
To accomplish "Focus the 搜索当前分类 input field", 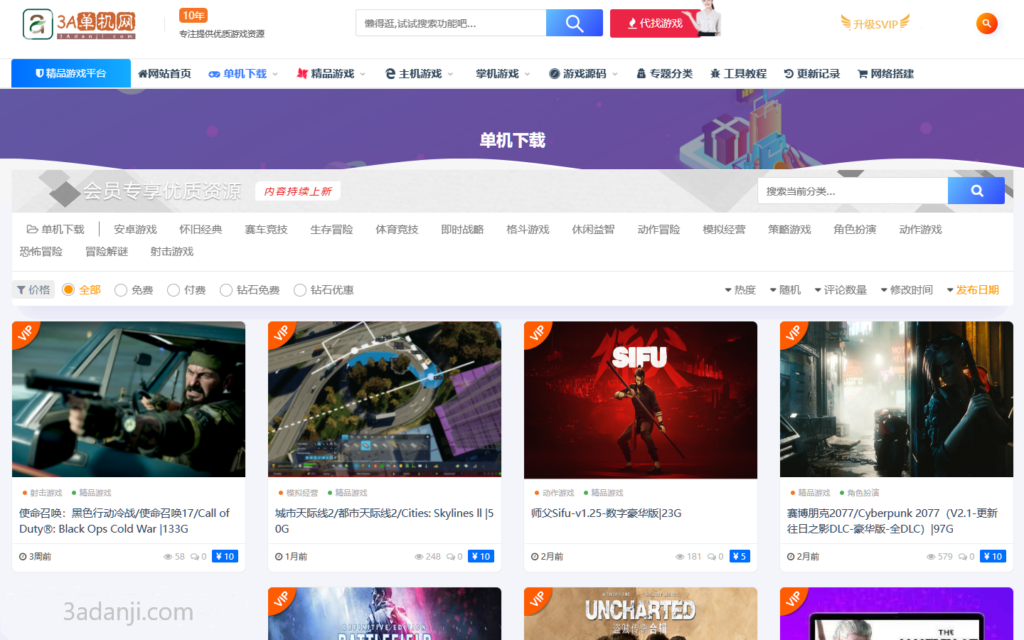I will pos(853,191).
